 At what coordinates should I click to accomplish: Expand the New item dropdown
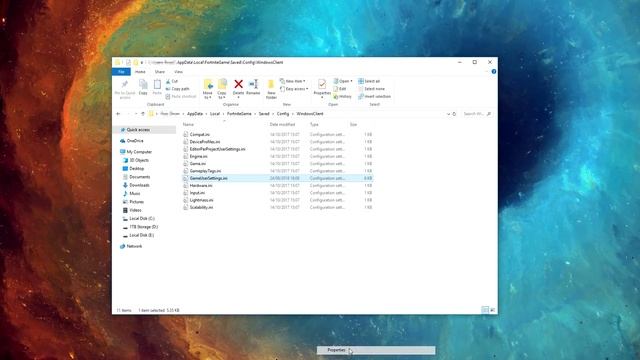pos(293,81)
